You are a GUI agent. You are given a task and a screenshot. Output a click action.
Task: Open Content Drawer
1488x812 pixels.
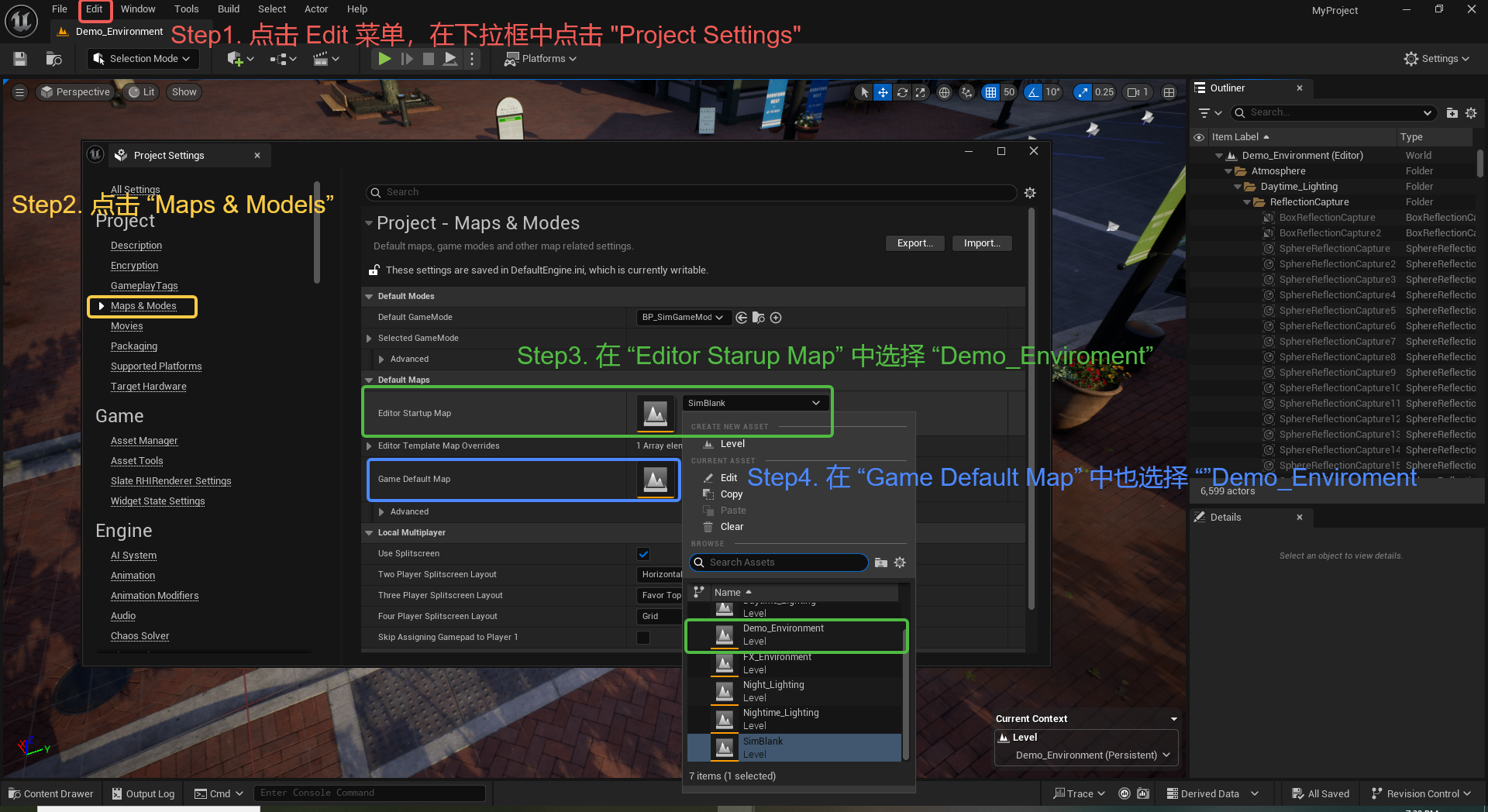tap(51, 793)
